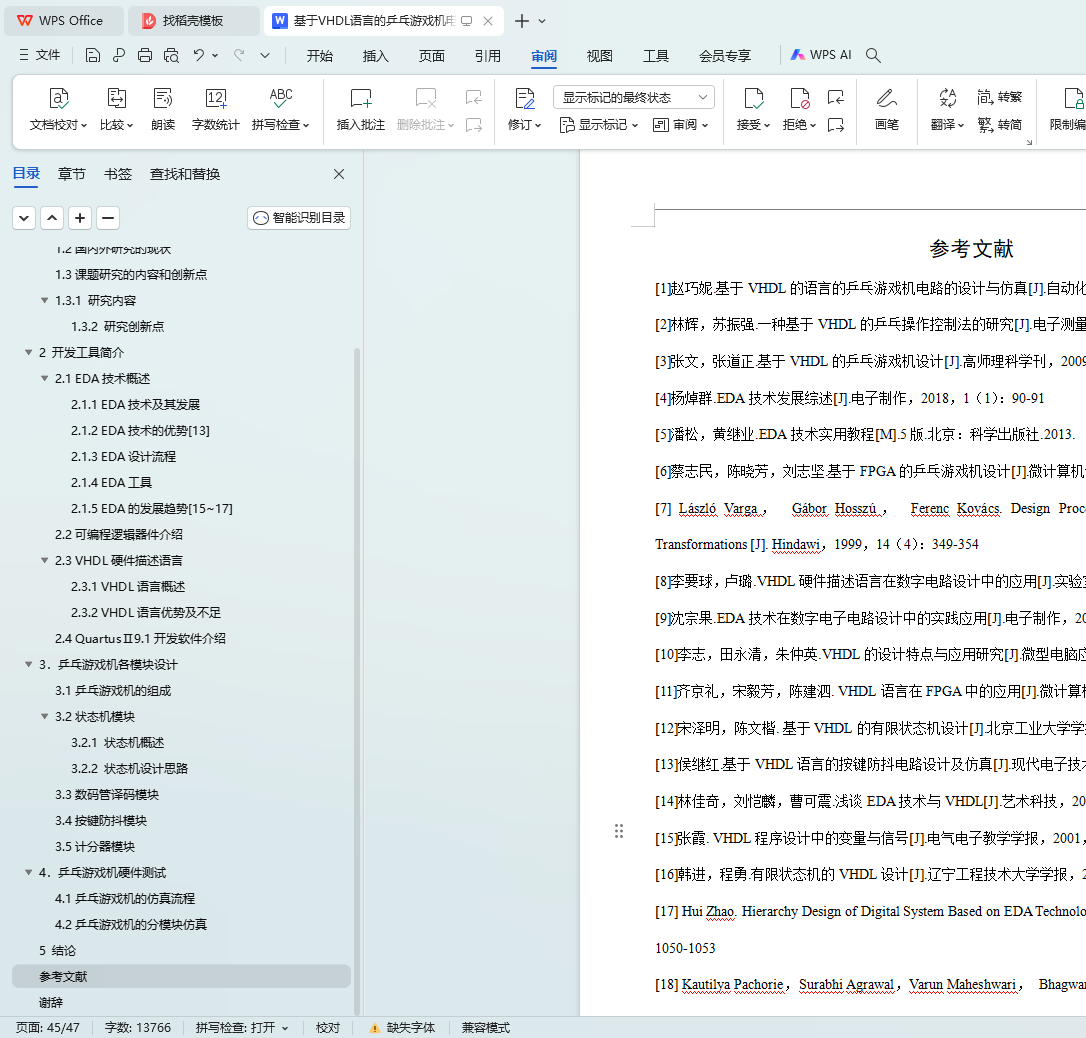Convert text with 转繁 button

point(999,97)
